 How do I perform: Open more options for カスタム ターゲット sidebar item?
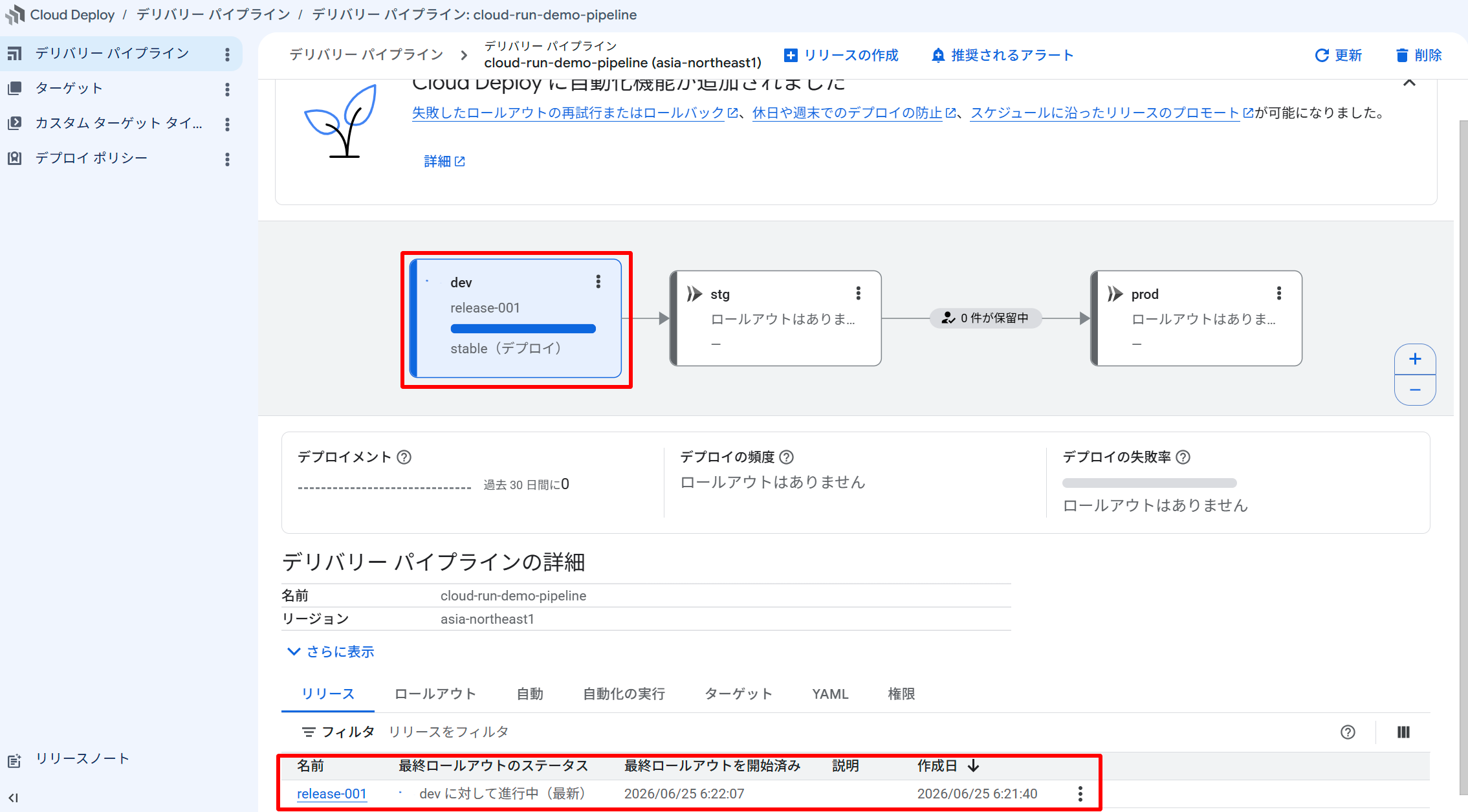pyautogui.click(x=227, y=124)
